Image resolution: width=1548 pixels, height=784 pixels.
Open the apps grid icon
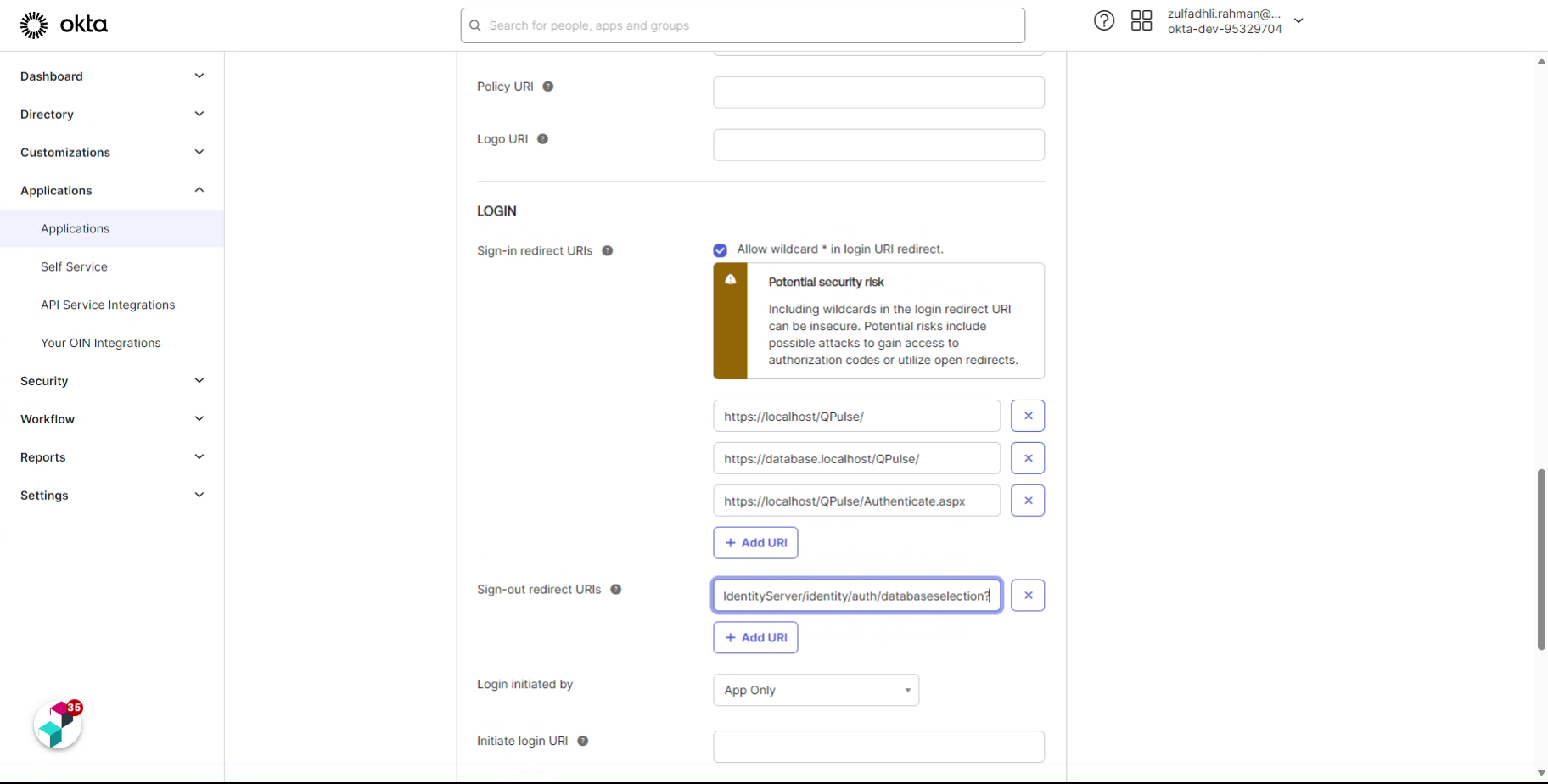coord(1141,20)
